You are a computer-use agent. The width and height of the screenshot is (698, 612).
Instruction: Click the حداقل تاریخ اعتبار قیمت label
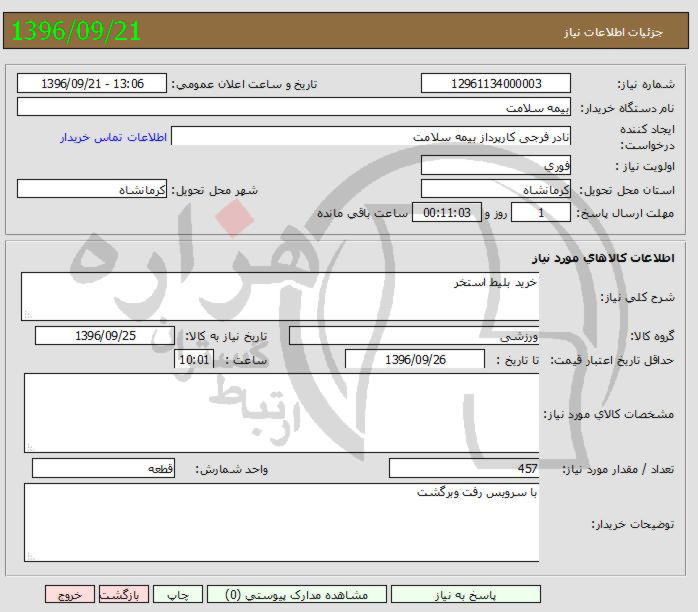click(612, 360)
